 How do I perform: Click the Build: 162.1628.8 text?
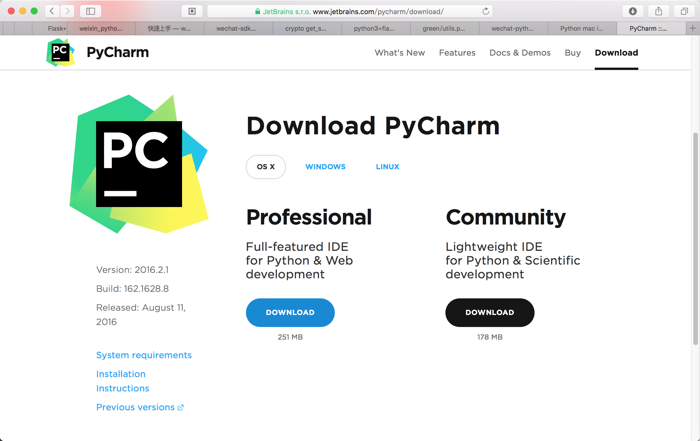tap(133, 289)
